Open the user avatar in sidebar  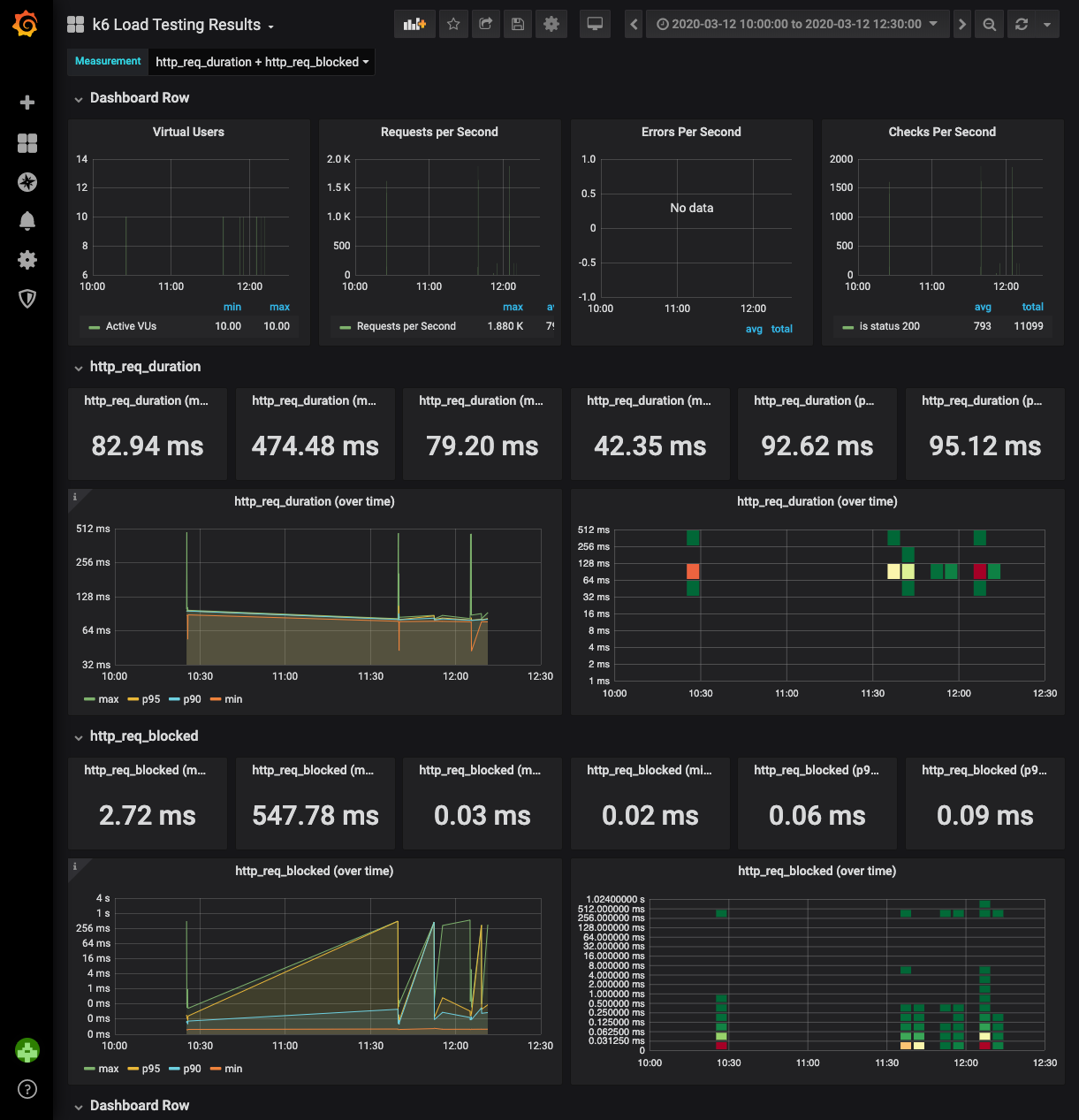point(27,1050)
